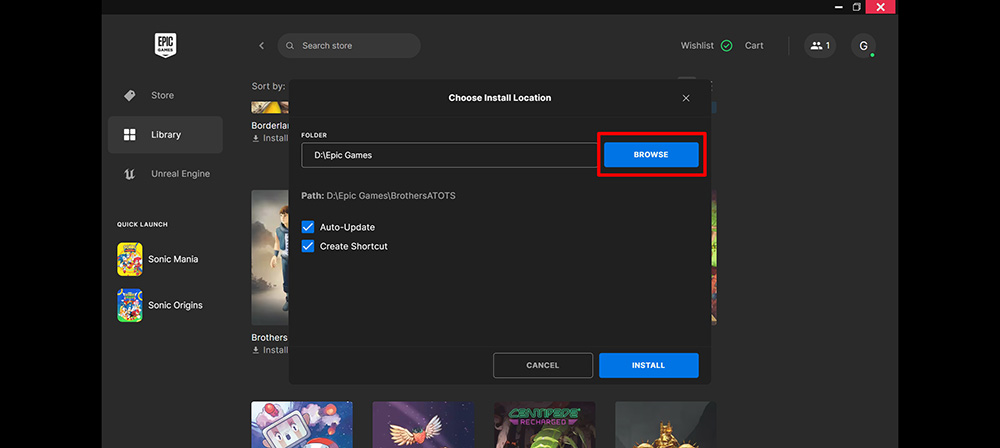Minimize the Epic Games Launcher window
The height and width of the screenshot is (448, 1000).
[x=839, y=7]
